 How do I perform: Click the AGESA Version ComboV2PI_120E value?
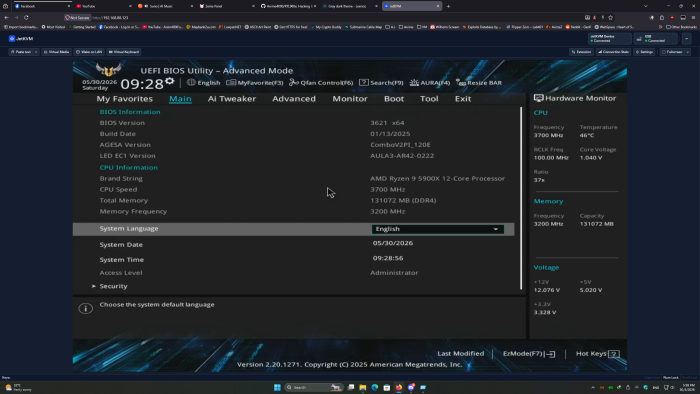tap(400, 145)
